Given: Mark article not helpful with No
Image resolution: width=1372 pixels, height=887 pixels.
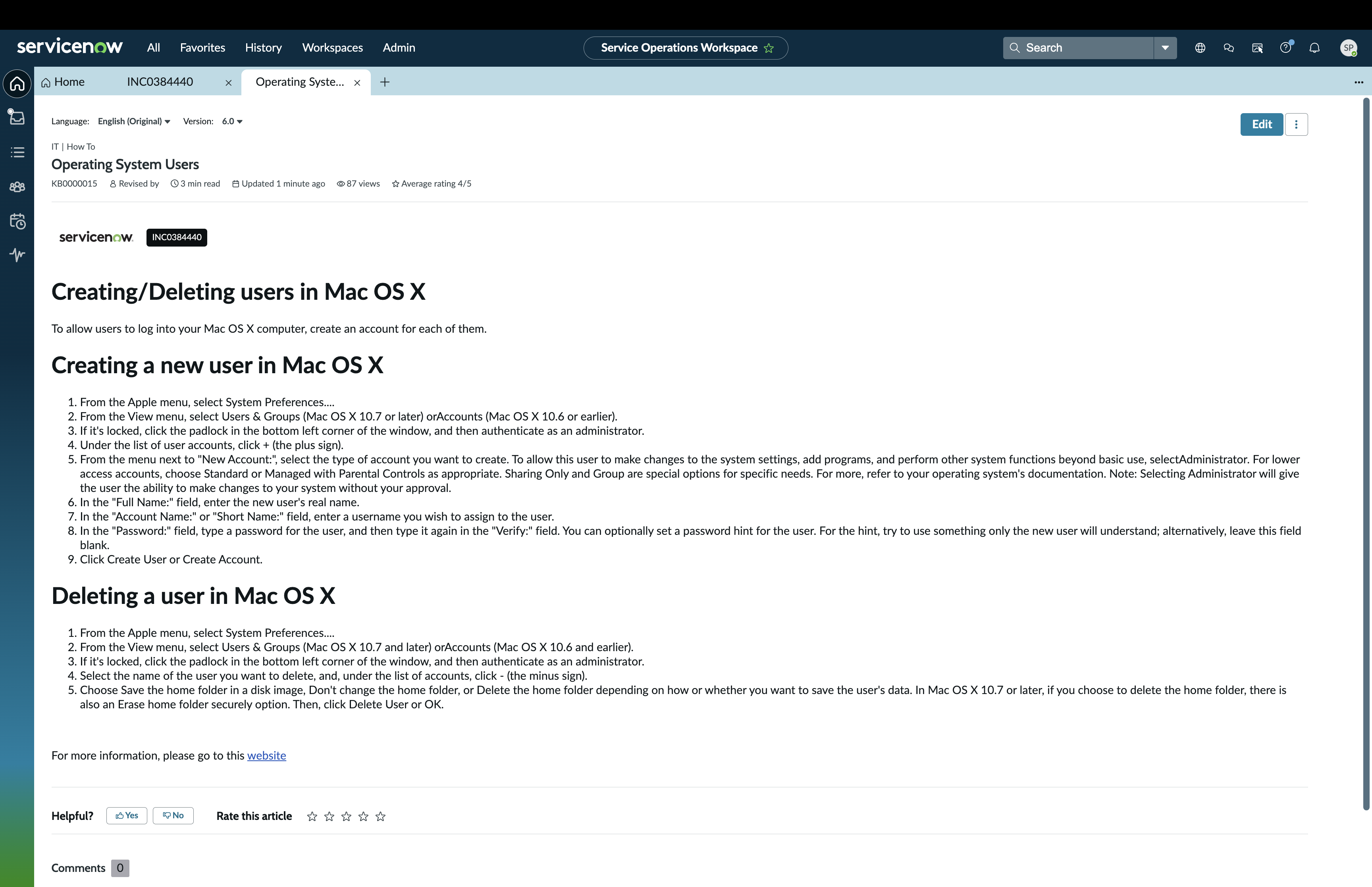Looking at the screenshot, I should 173,816.
